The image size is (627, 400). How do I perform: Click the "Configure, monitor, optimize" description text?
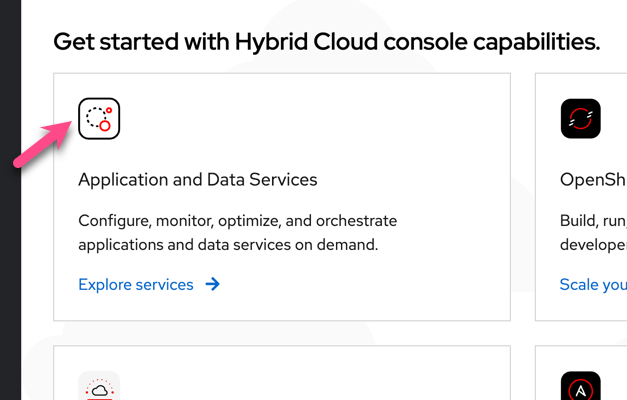237,220
